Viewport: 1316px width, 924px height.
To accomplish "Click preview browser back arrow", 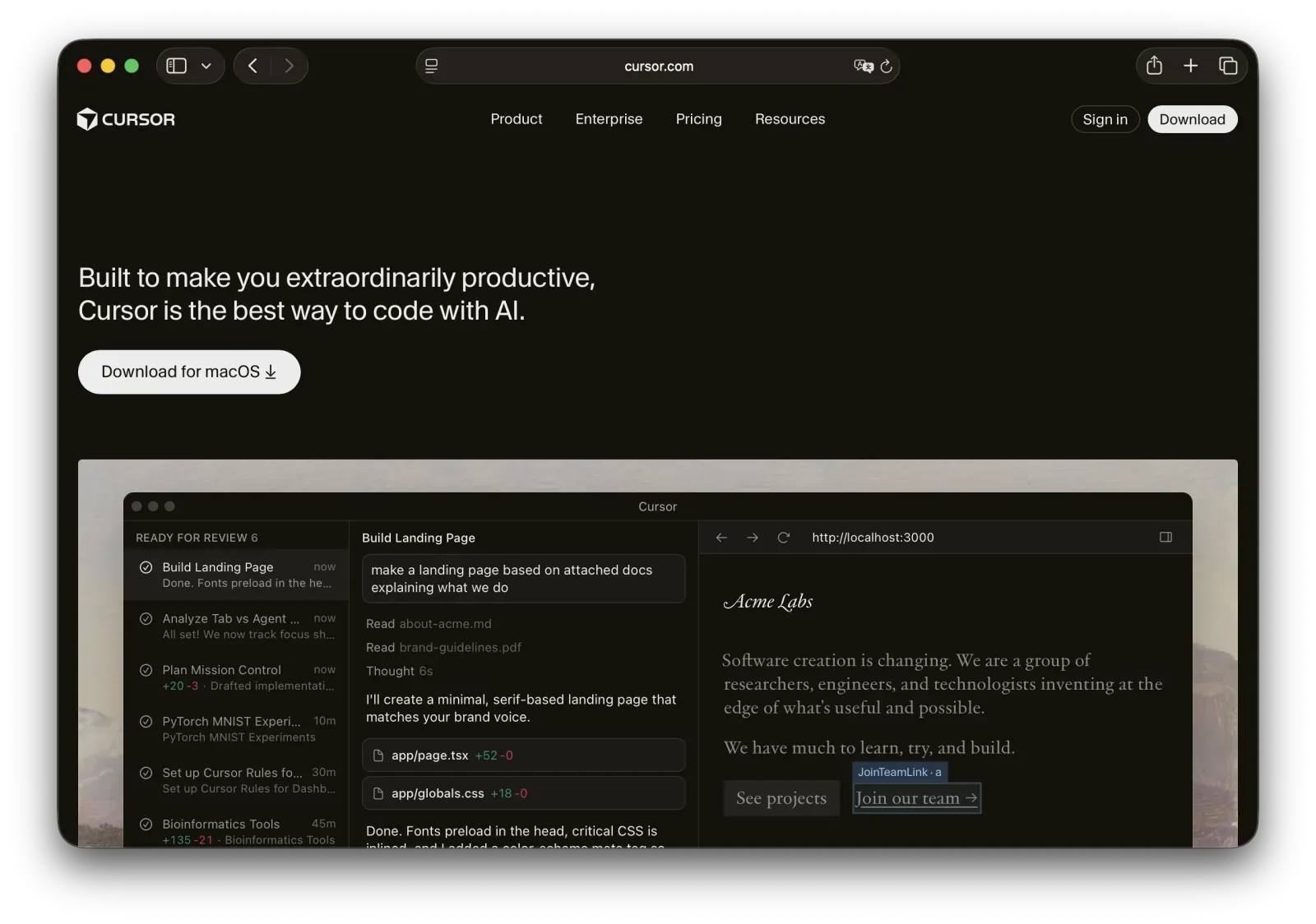I will [x=721, y=538].
